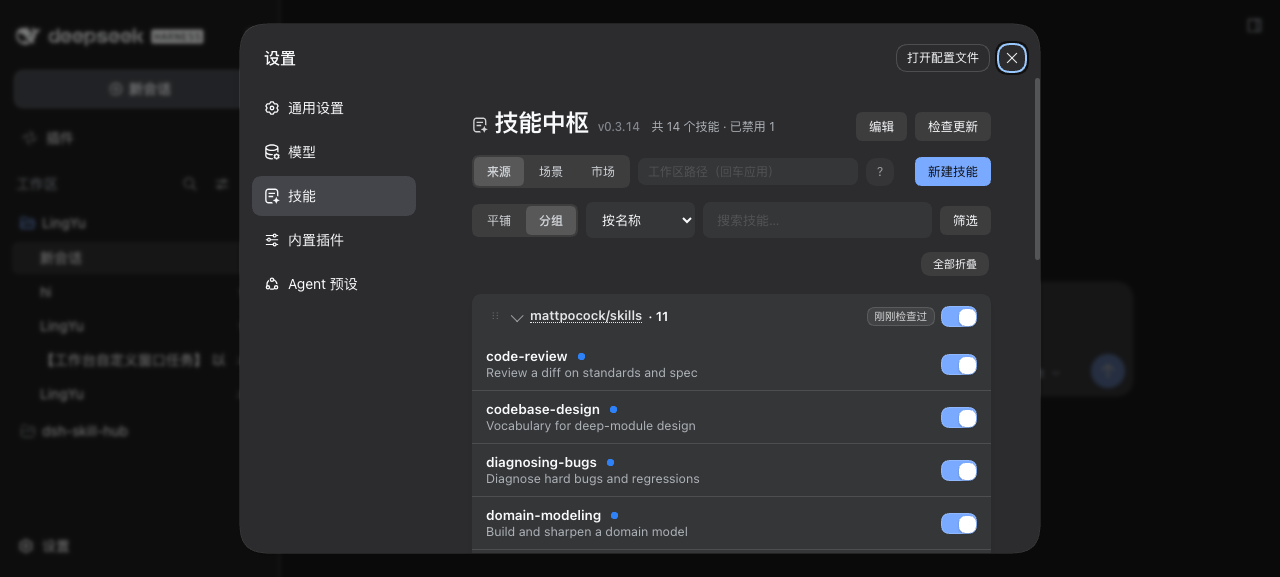
Task: Click the 刚刚检查过 status badge
Action: (901, 316)
